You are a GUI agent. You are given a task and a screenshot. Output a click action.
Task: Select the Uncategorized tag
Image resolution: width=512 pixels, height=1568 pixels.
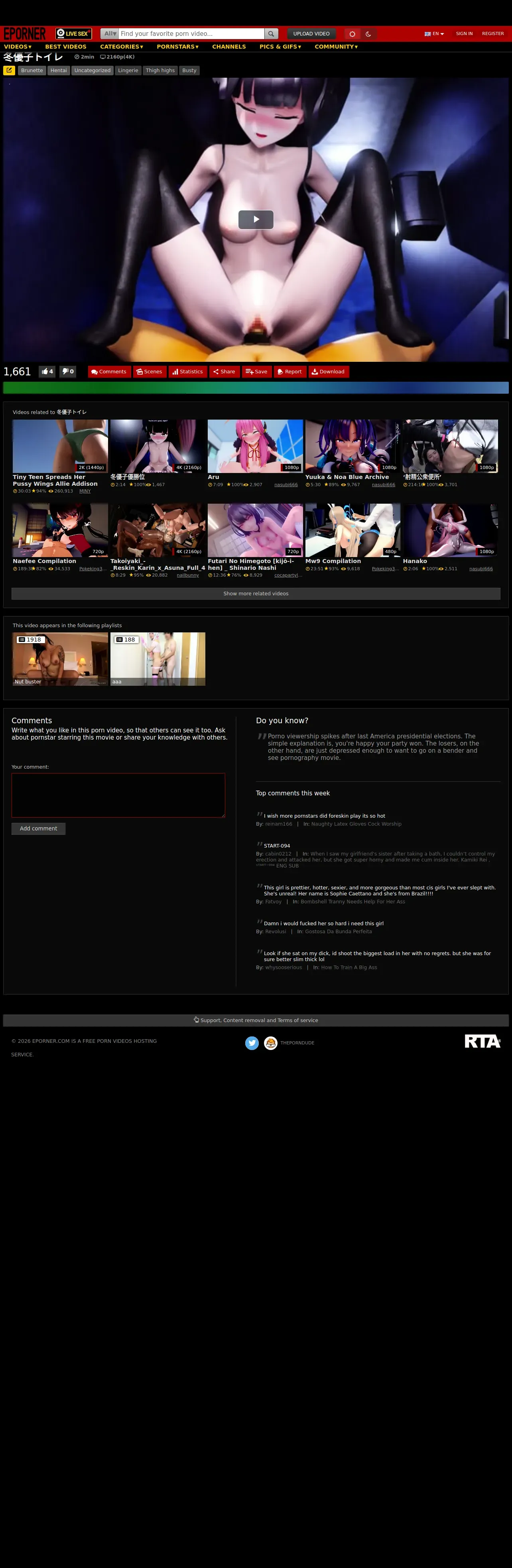(x=93, y=71)
